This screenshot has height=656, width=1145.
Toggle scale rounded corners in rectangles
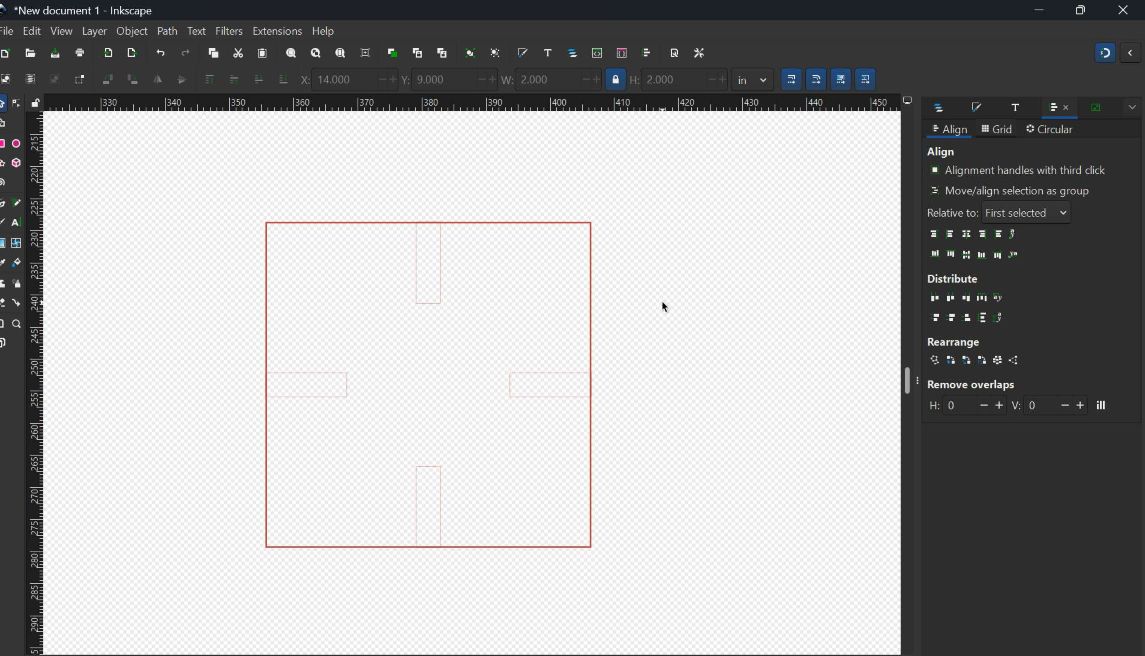816,80
